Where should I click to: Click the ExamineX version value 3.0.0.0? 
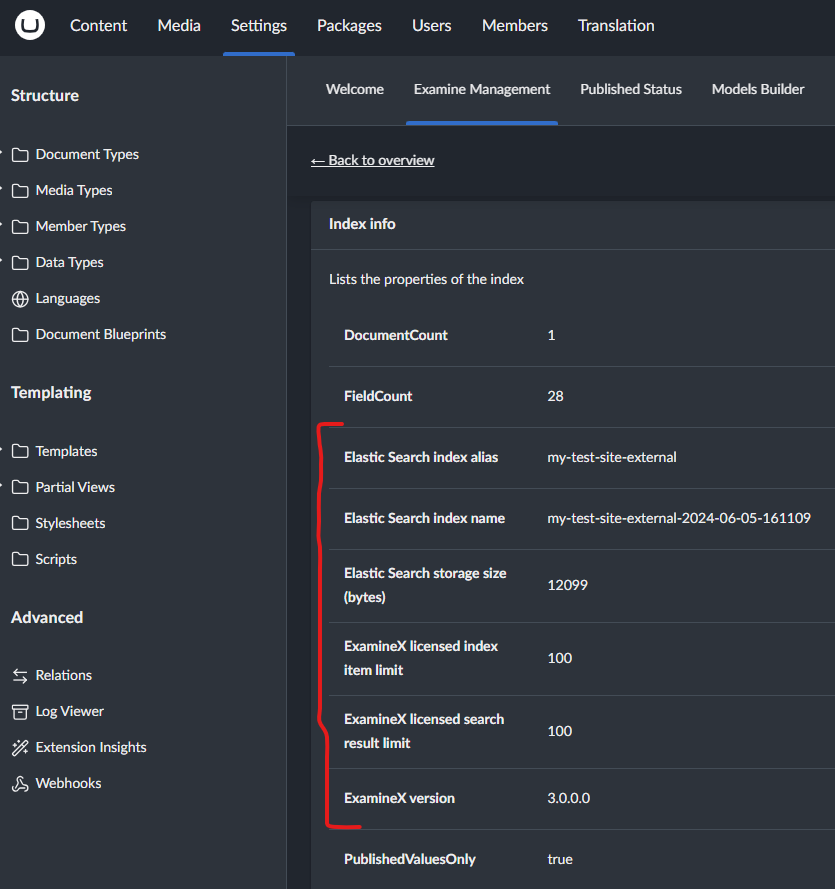point(569,798)
